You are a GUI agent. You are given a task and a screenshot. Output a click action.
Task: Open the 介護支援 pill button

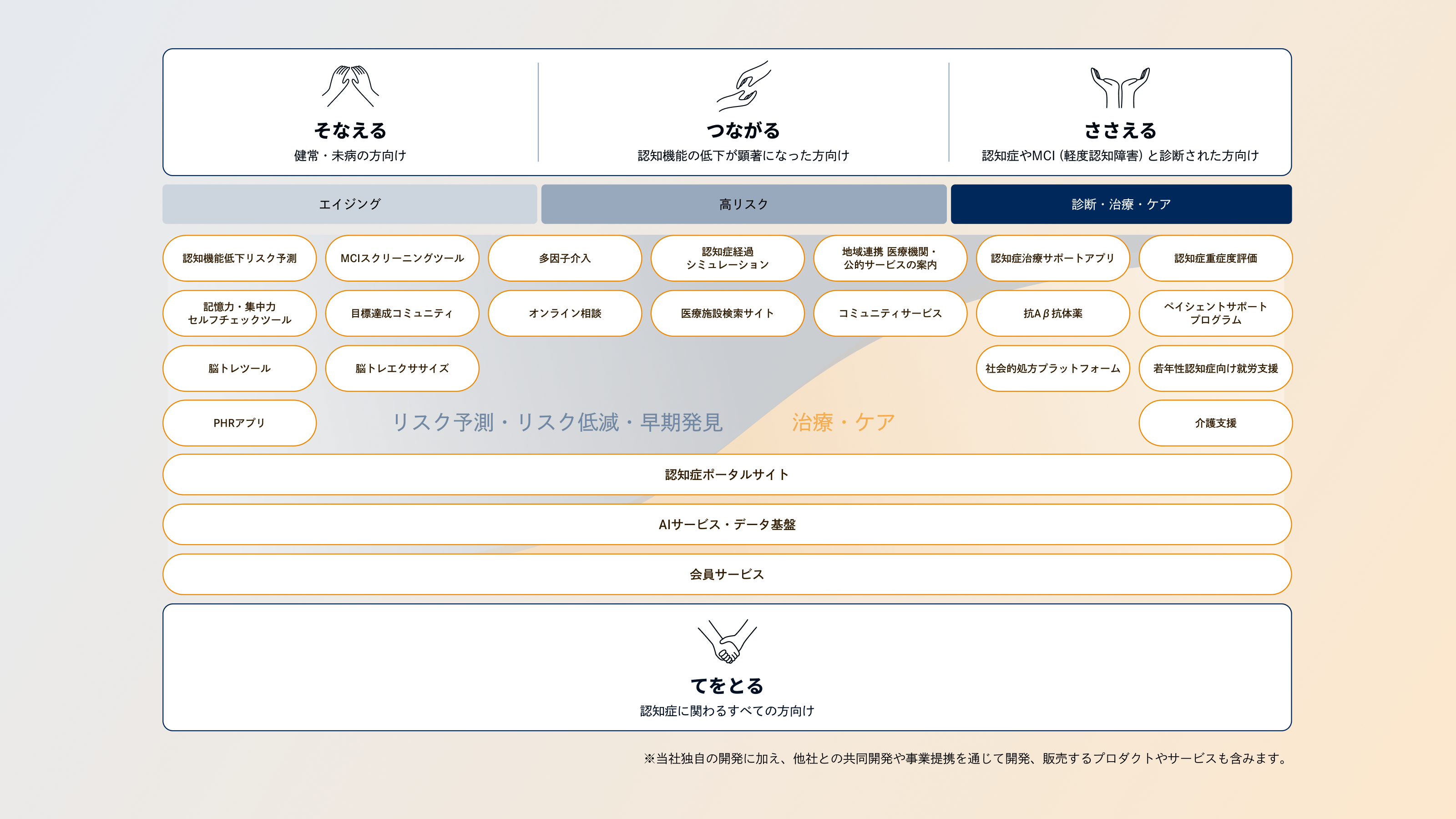click(x=1215, y=423)
